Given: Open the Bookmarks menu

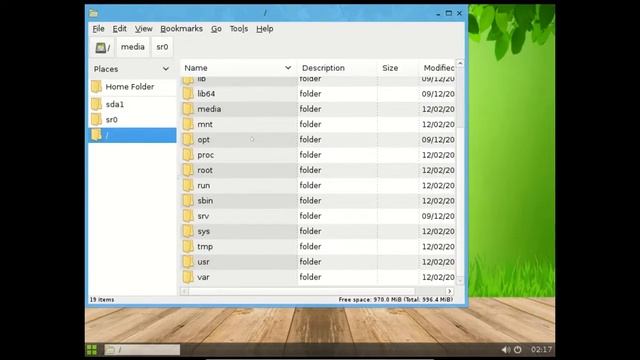Looking at the screenshot, I should point(181,29).
